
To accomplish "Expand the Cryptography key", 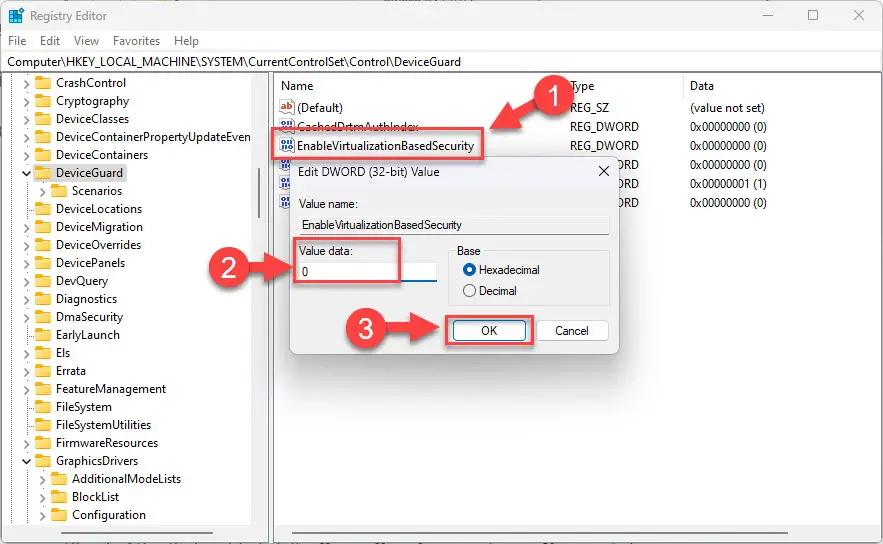I will [x=26, y=101].
